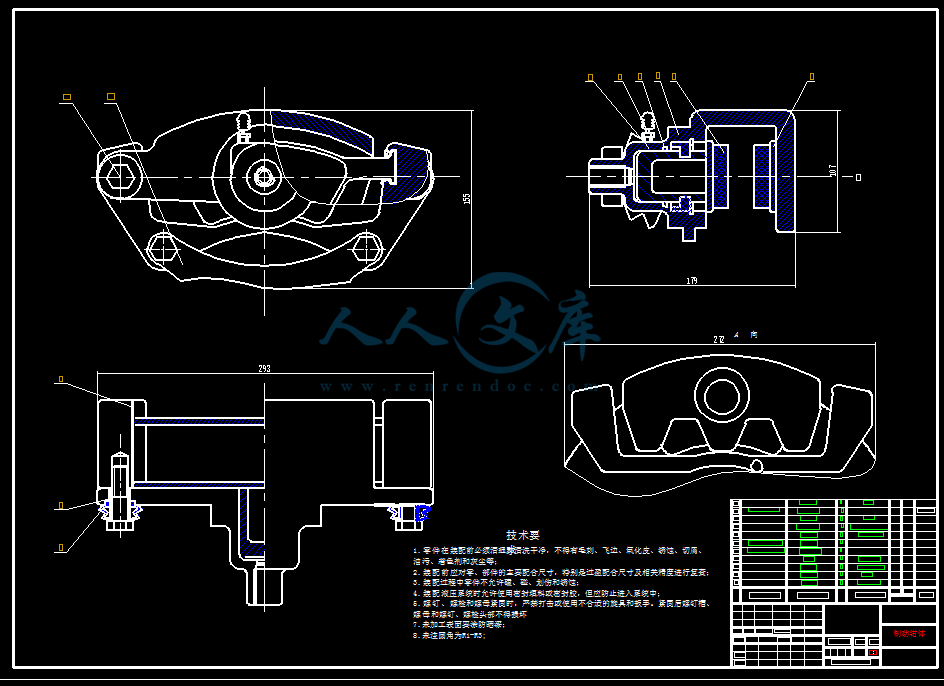Click the red part name in title block
The width and height of the screenshot is (944, 686).
pos(909,634)
